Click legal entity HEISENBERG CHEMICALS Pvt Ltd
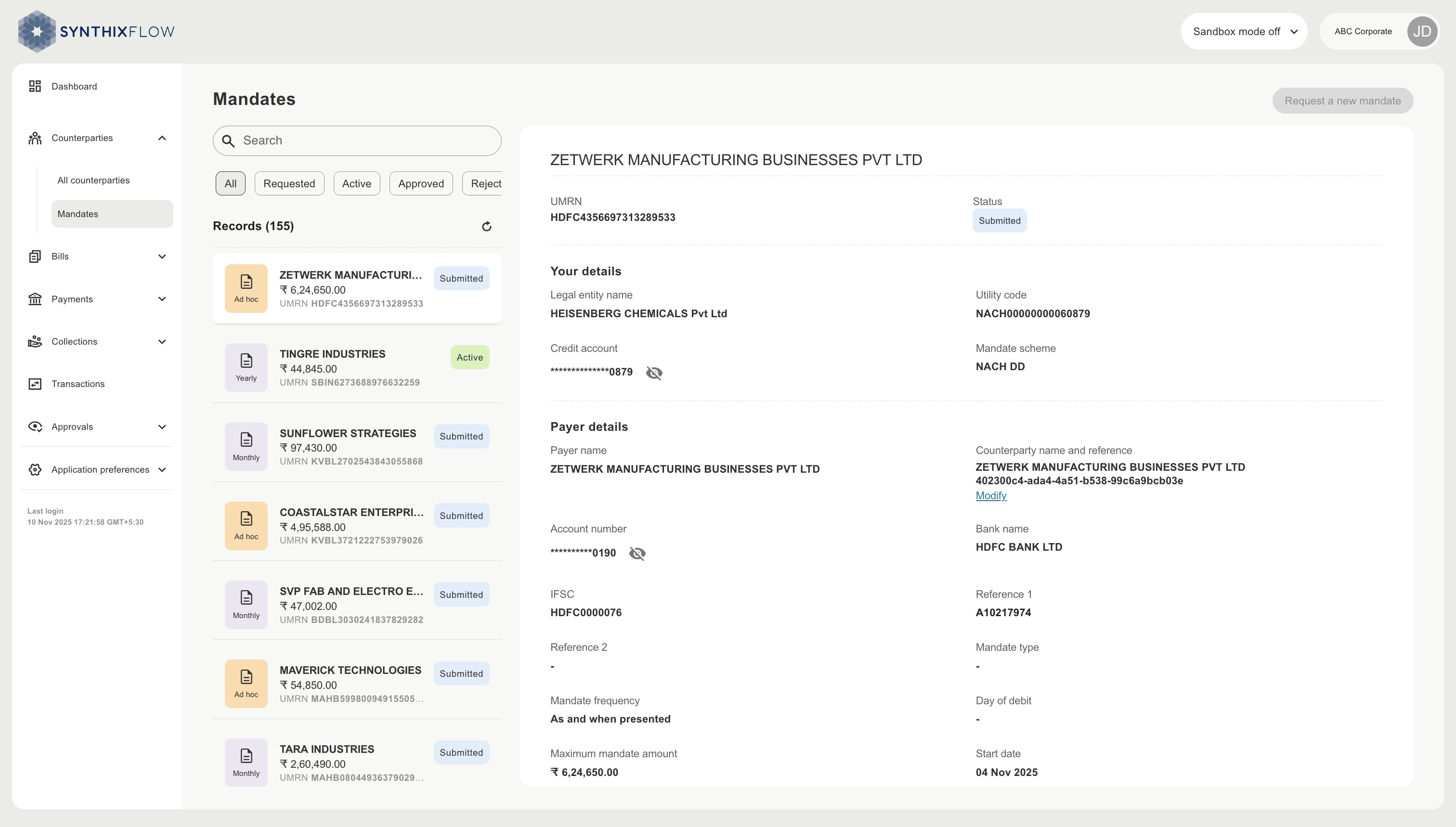 [x=638, y=313]
